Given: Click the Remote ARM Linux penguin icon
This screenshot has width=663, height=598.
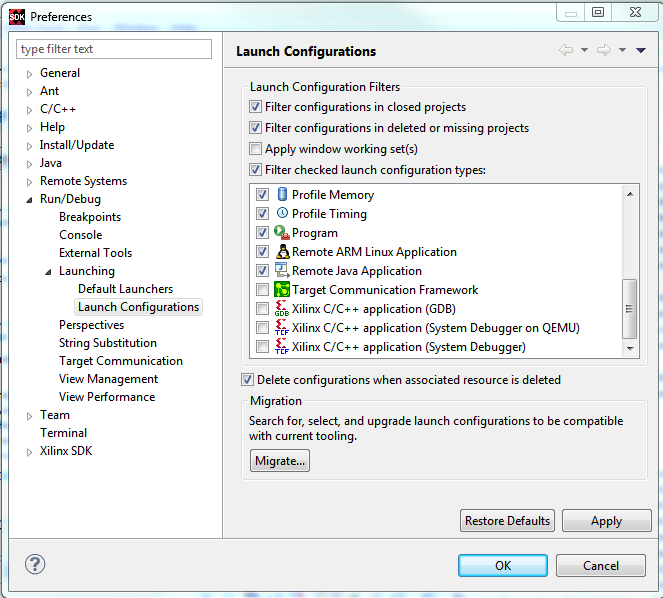Looking at the screenshot, I should 282,252.
